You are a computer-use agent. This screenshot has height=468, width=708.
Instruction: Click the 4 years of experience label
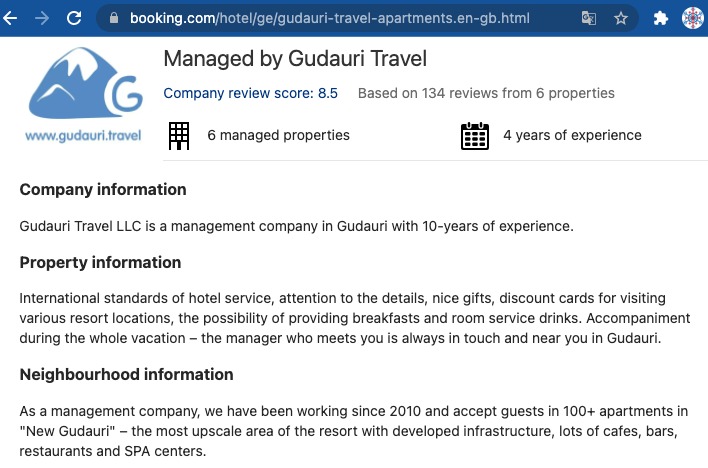(573, 135)
